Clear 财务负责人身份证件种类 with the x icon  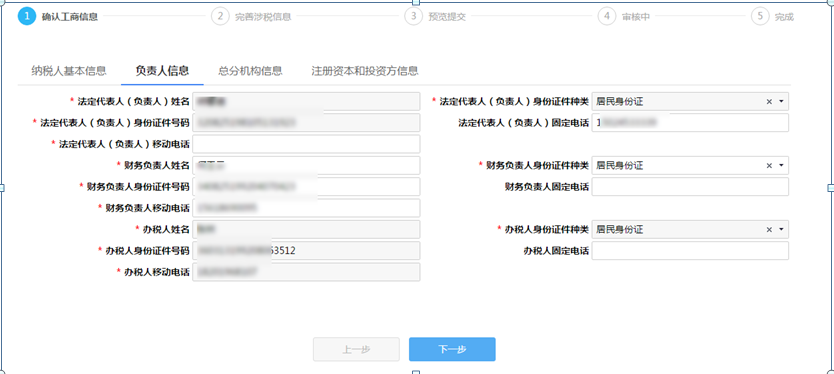coord(769,165)
